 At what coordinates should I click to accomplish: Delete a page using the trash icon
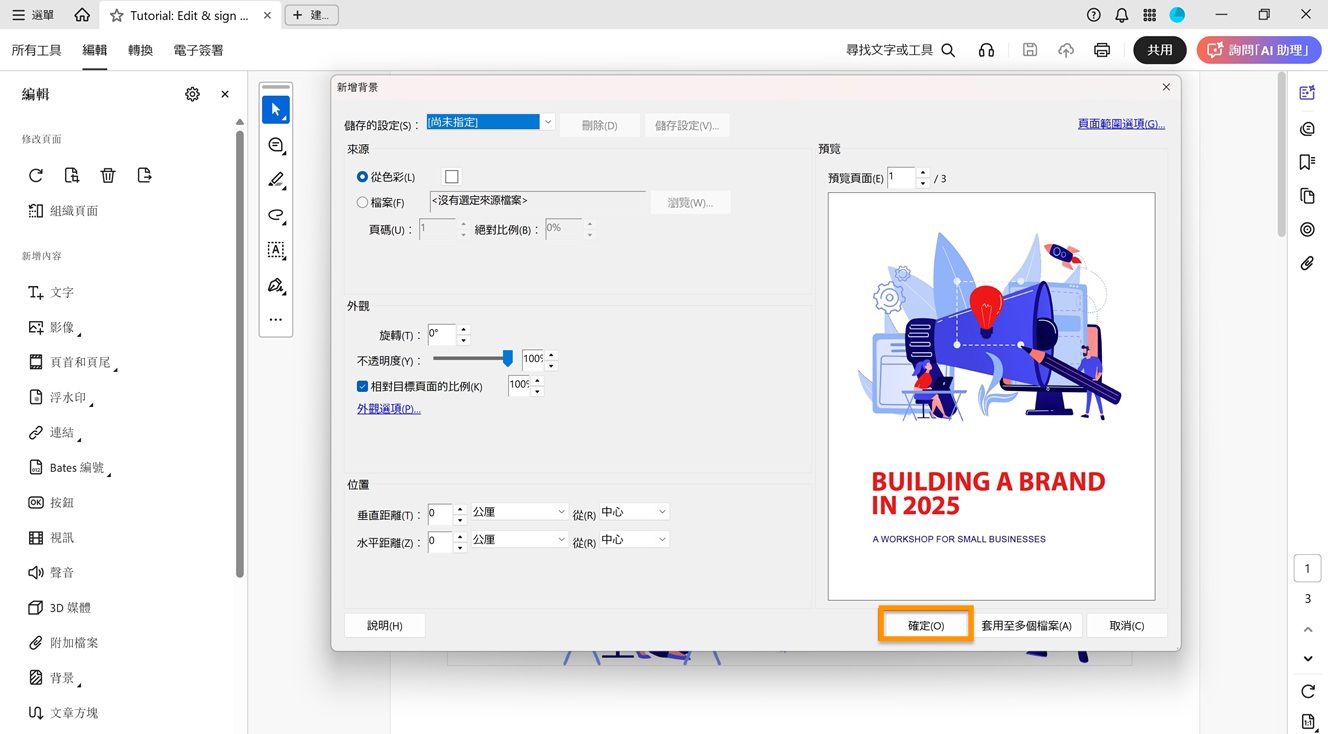pyautogui.click(x=107, y=175)
